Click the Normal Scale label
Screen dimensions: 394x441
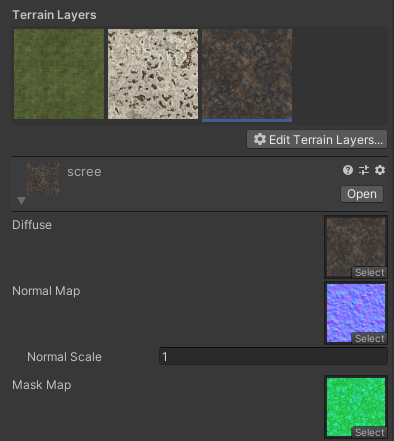tap(64, 357)
